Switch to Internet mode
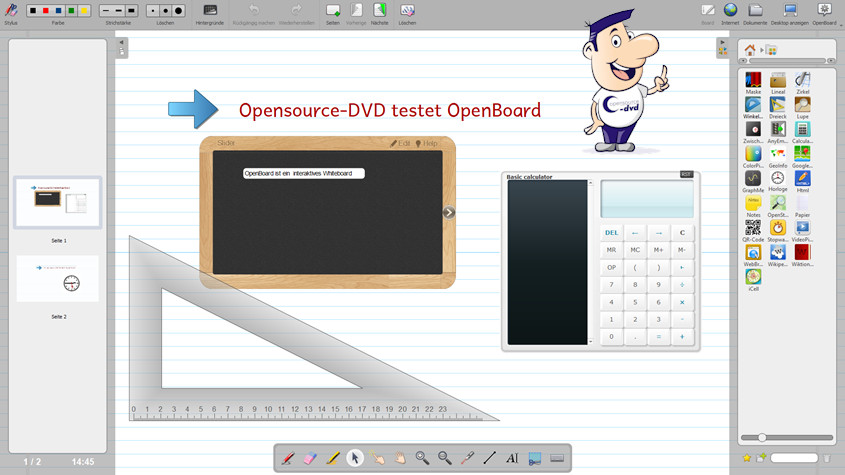This screenshot has height=475, width=845. pyautogui.click(x=730, y=12)
